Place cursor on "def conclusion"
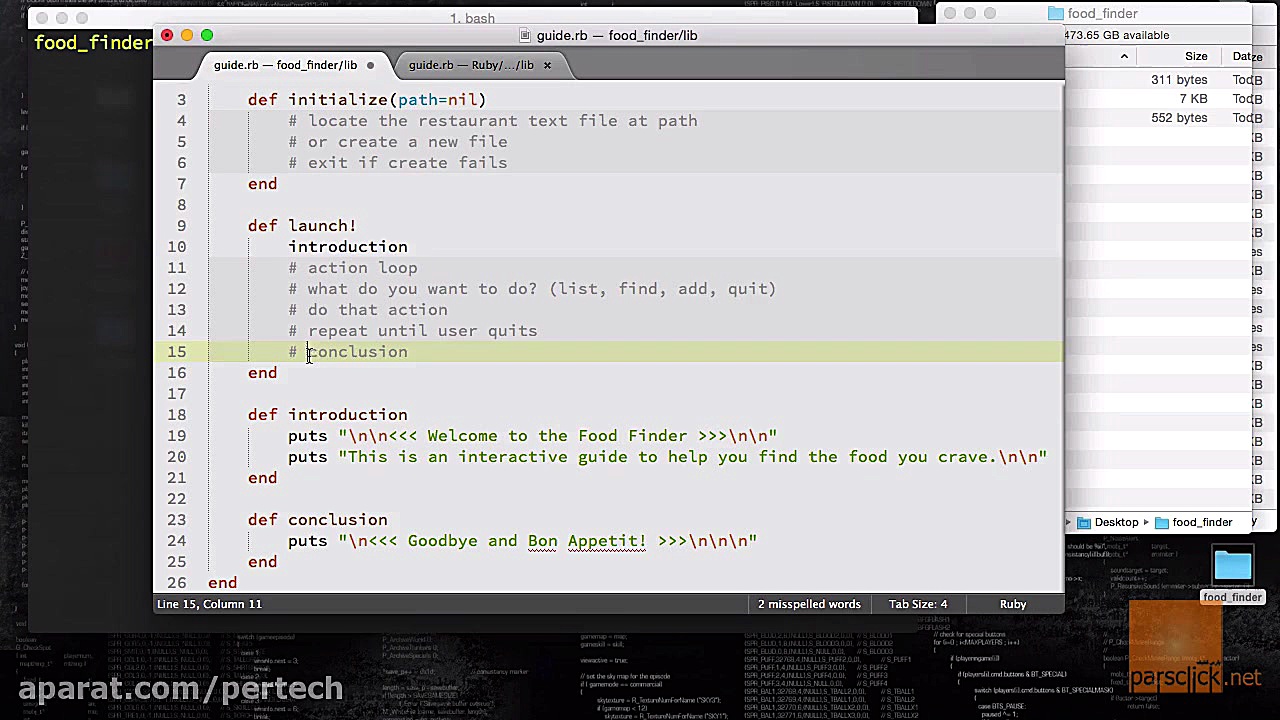 point(318,520)
